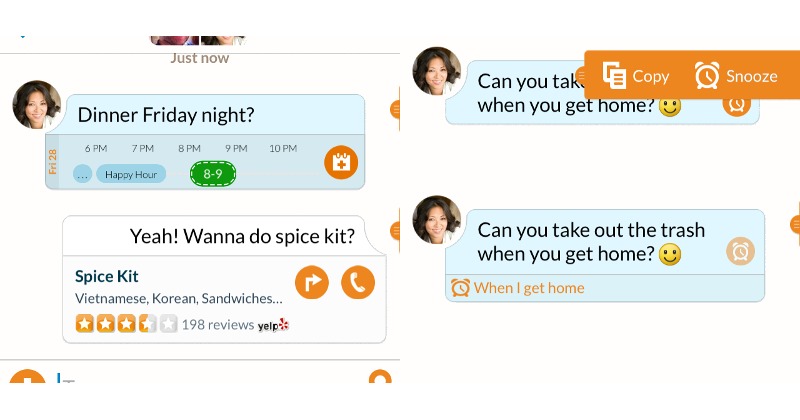Select the Happy Hour calendar event
The height and width of the screenshot is (420, 800).
pyautogui.click(x=131, y=175)
